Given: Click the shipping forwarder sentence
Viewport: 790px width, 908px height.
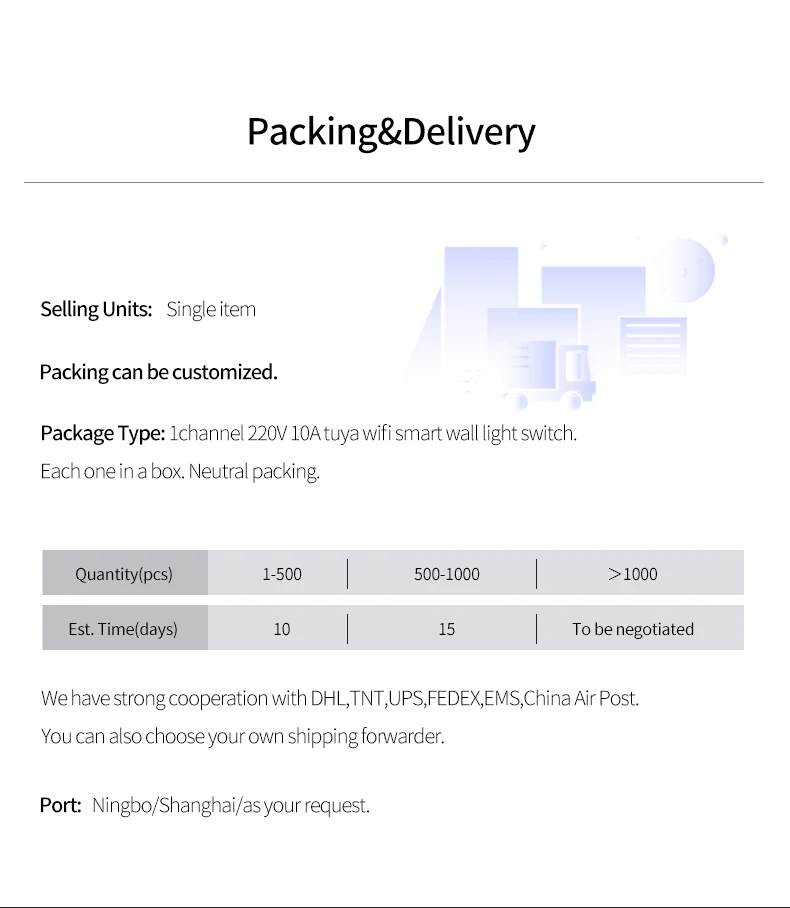Looking at the screenshot, I should pos(242,737).
